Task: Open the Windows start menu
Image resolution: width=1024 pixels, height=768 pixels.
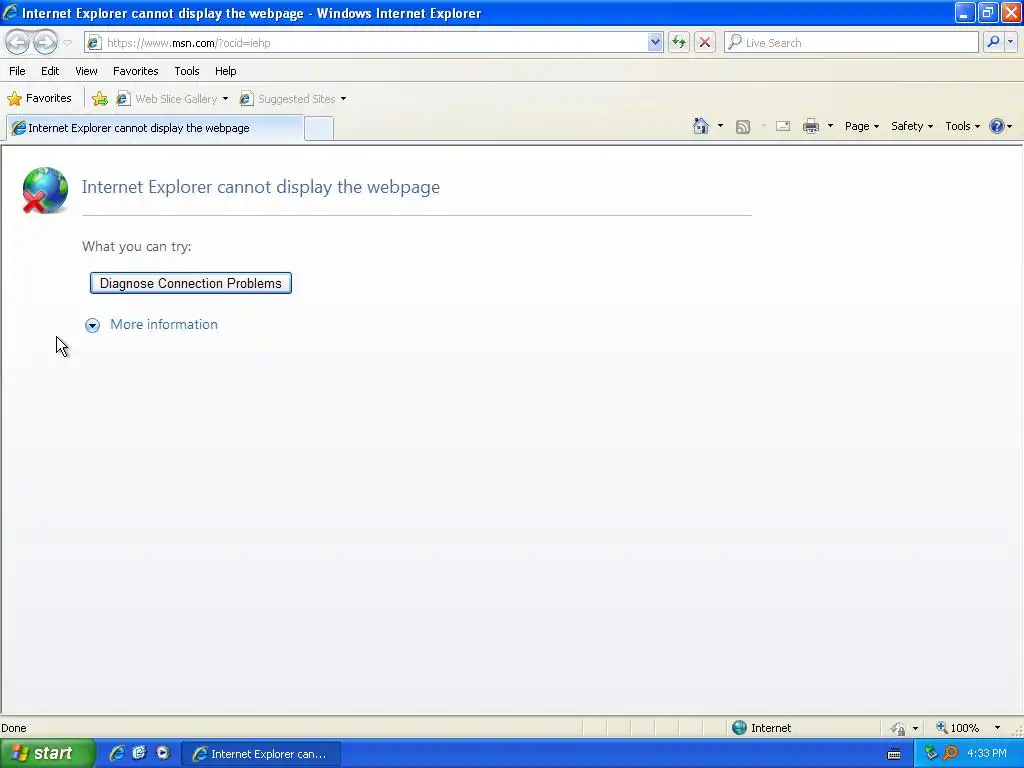Action: 47,754
